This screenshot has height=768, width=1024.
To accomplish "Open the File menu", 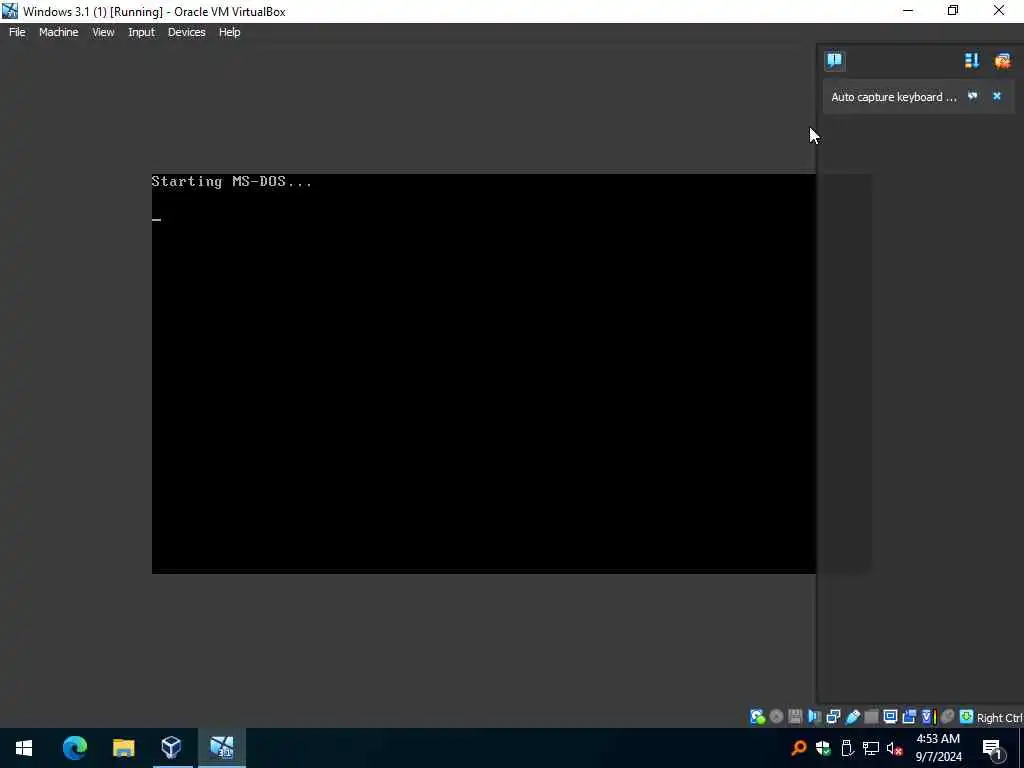I will click(x=17, y=32).
